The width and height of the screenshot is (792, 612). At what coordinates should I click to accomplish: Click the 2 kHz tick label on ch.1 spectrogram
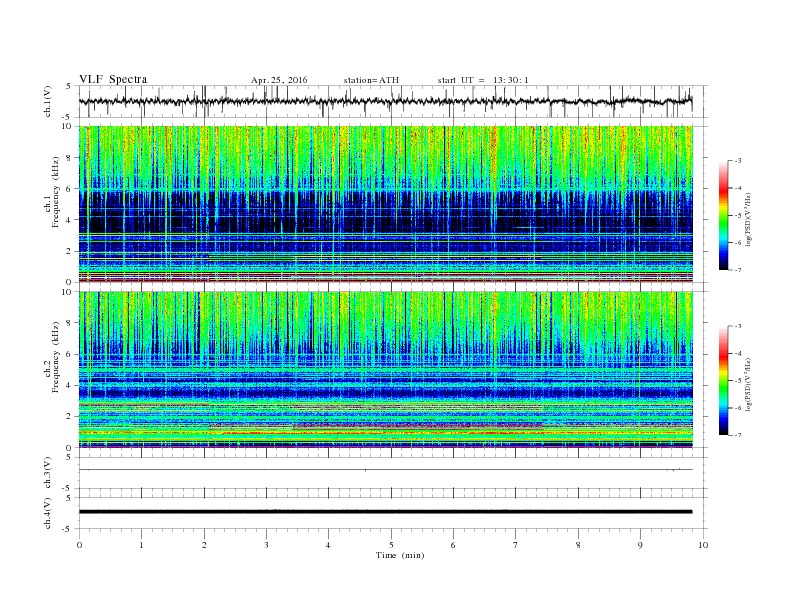pyautogui.click(x=70, y=251)
